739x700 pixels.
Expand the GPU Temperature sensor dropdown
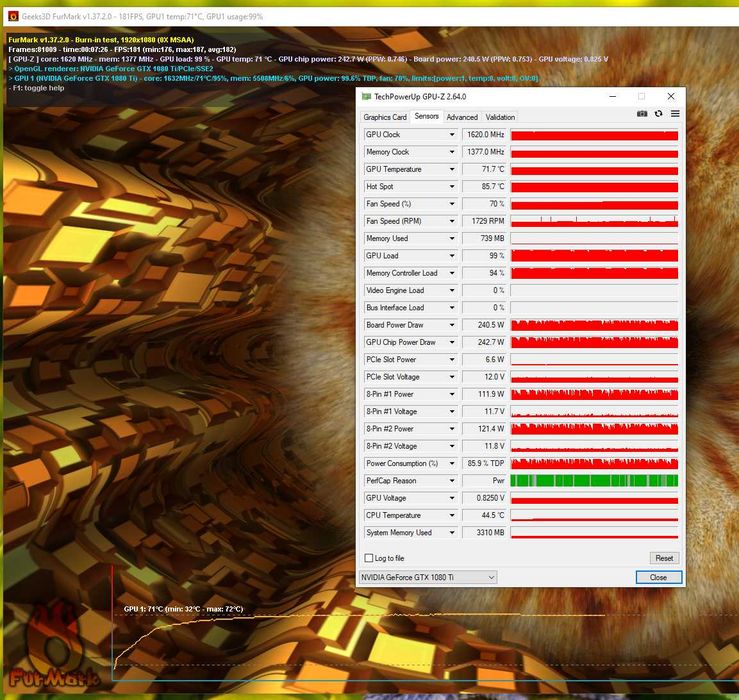(452, 169)
